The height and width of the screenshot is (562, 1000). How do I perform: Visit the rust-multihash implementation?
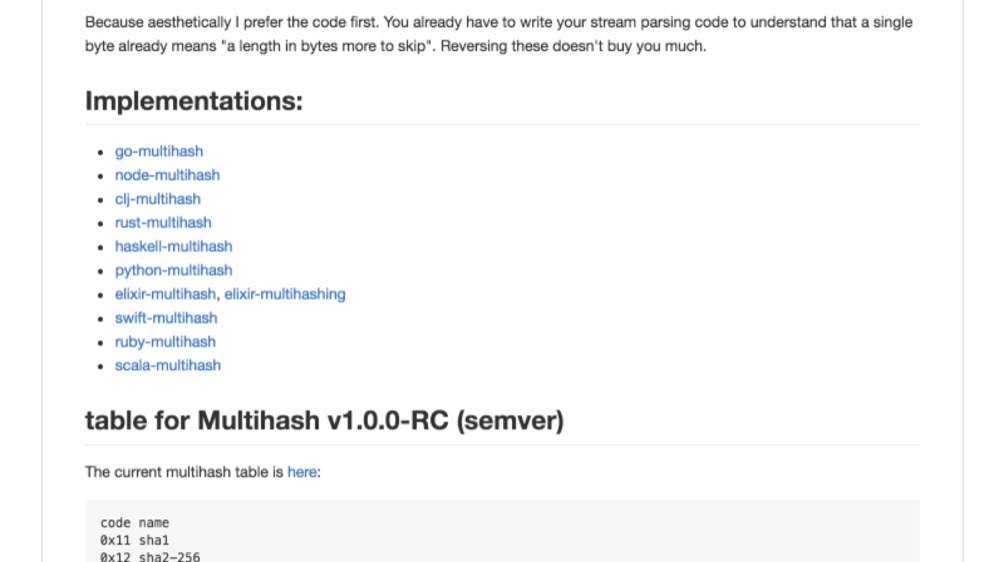click(x=163, y=223)
